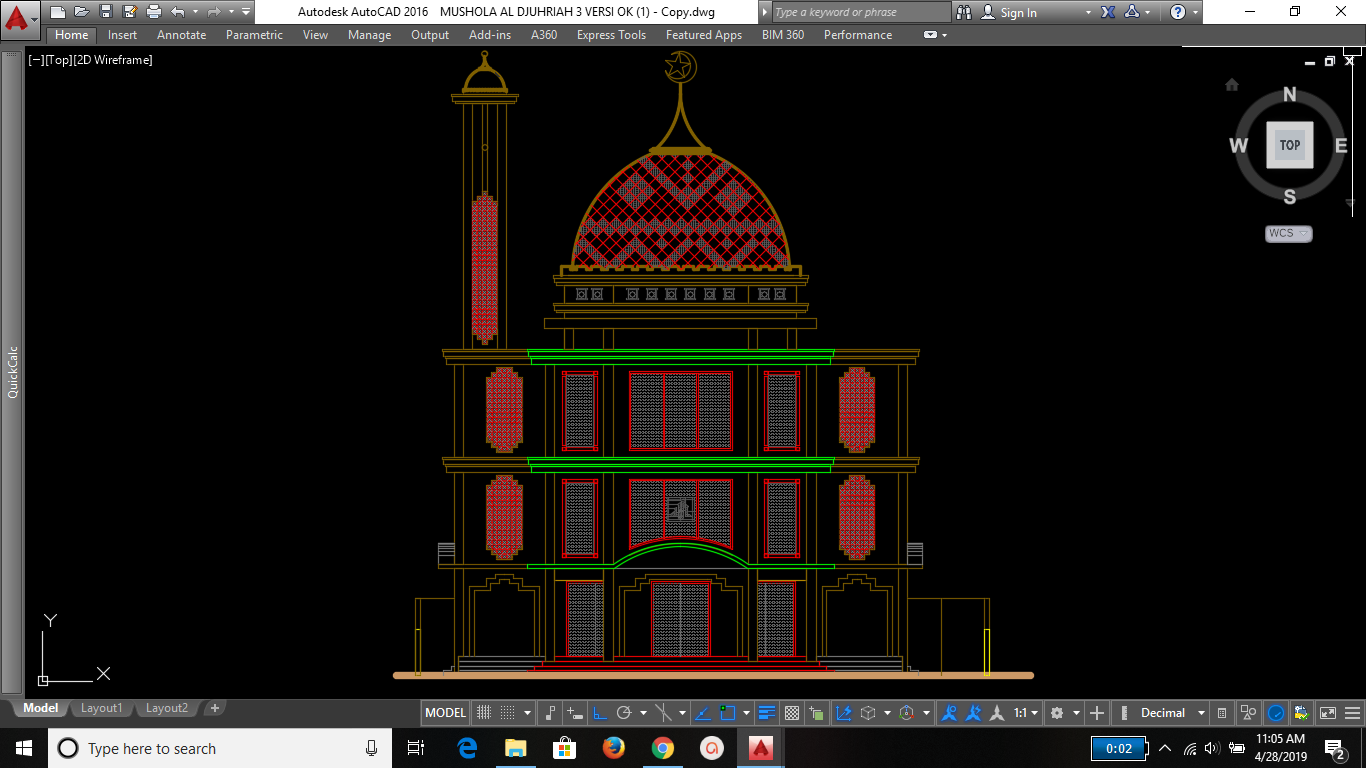Open the 1:1 annotation scale dropdown
This screenshot has height=768, width=1366.
pos(1026,713)
